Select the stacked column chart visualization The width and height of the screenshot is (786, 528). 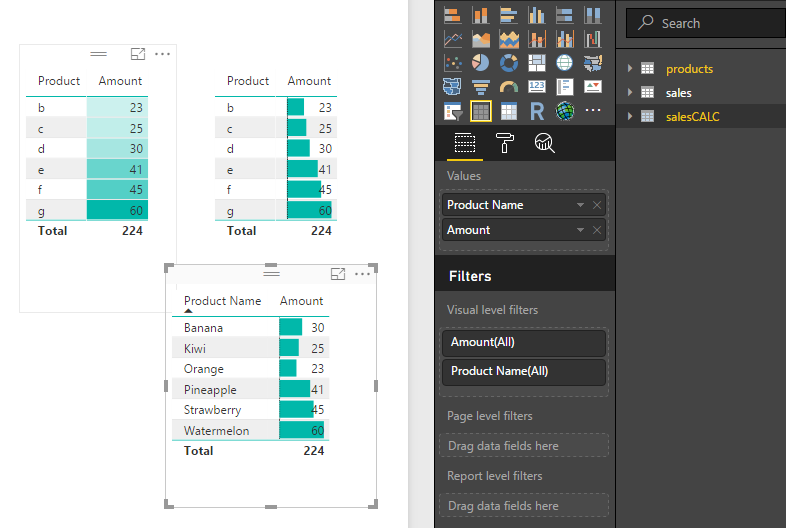[x=481, y=16]
